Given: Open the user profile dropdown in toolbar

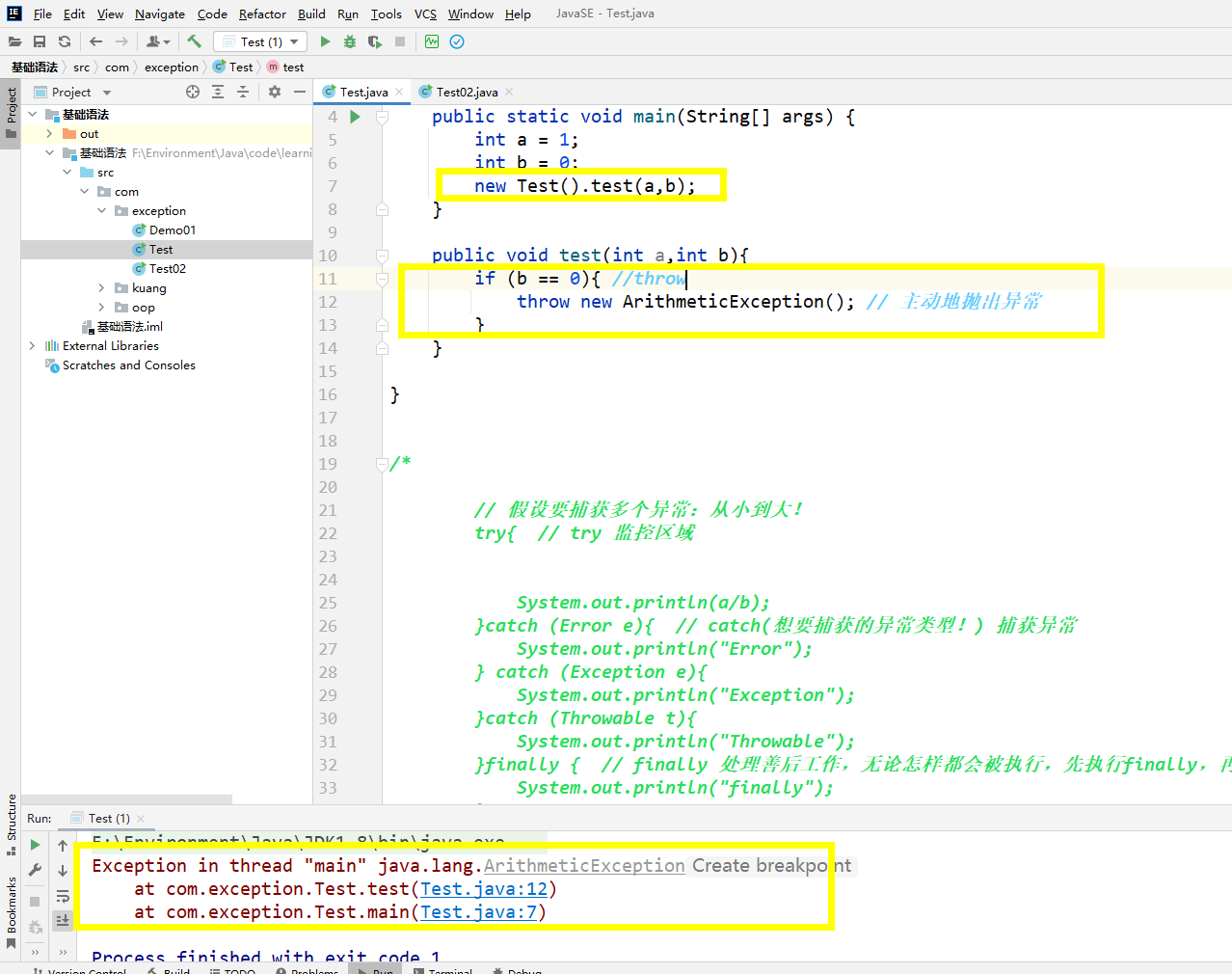Looking at the screenshot, I should coord(158,41).
